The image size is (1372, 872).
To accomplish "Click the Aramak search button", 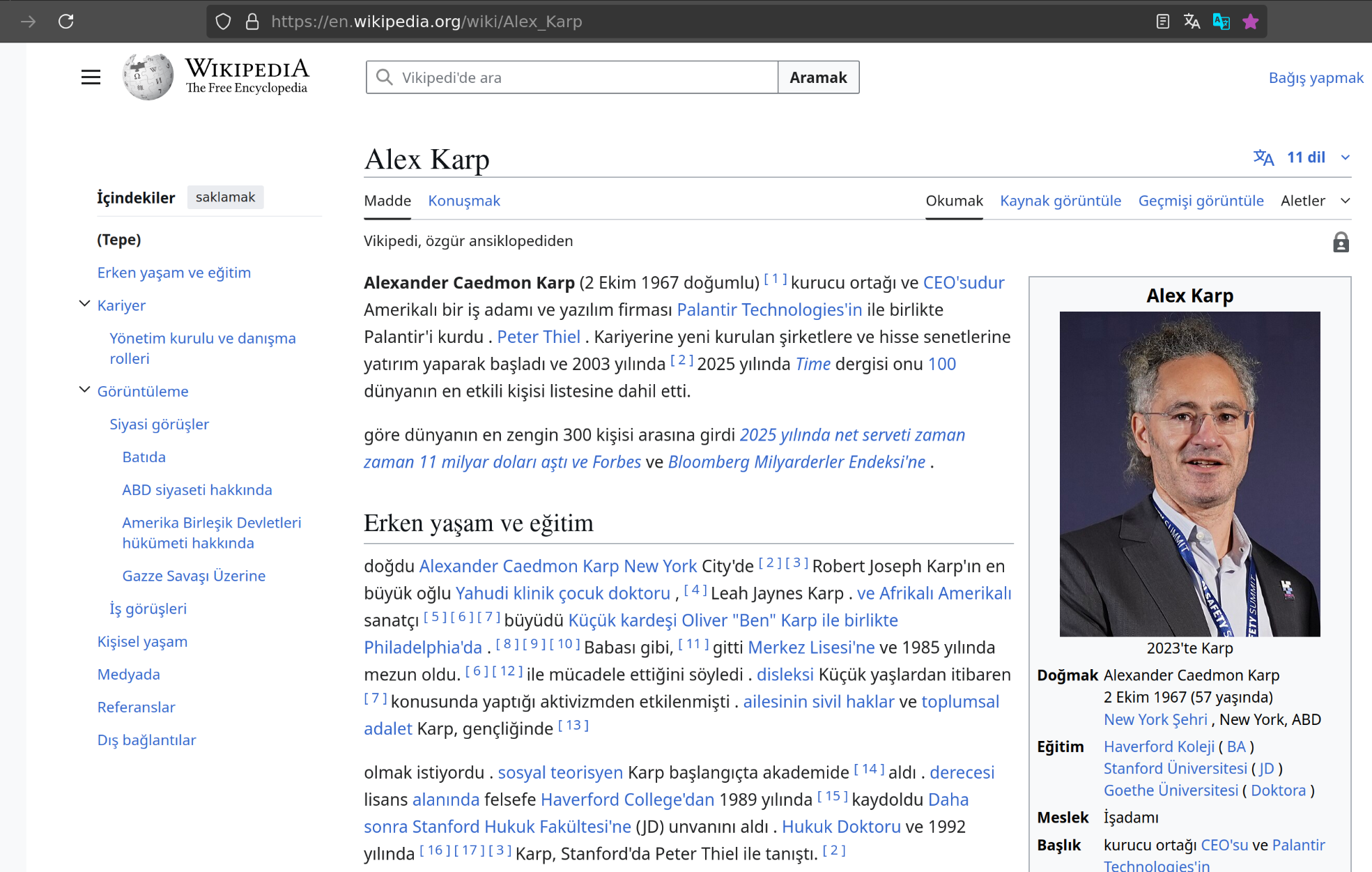I will [818, 77].
